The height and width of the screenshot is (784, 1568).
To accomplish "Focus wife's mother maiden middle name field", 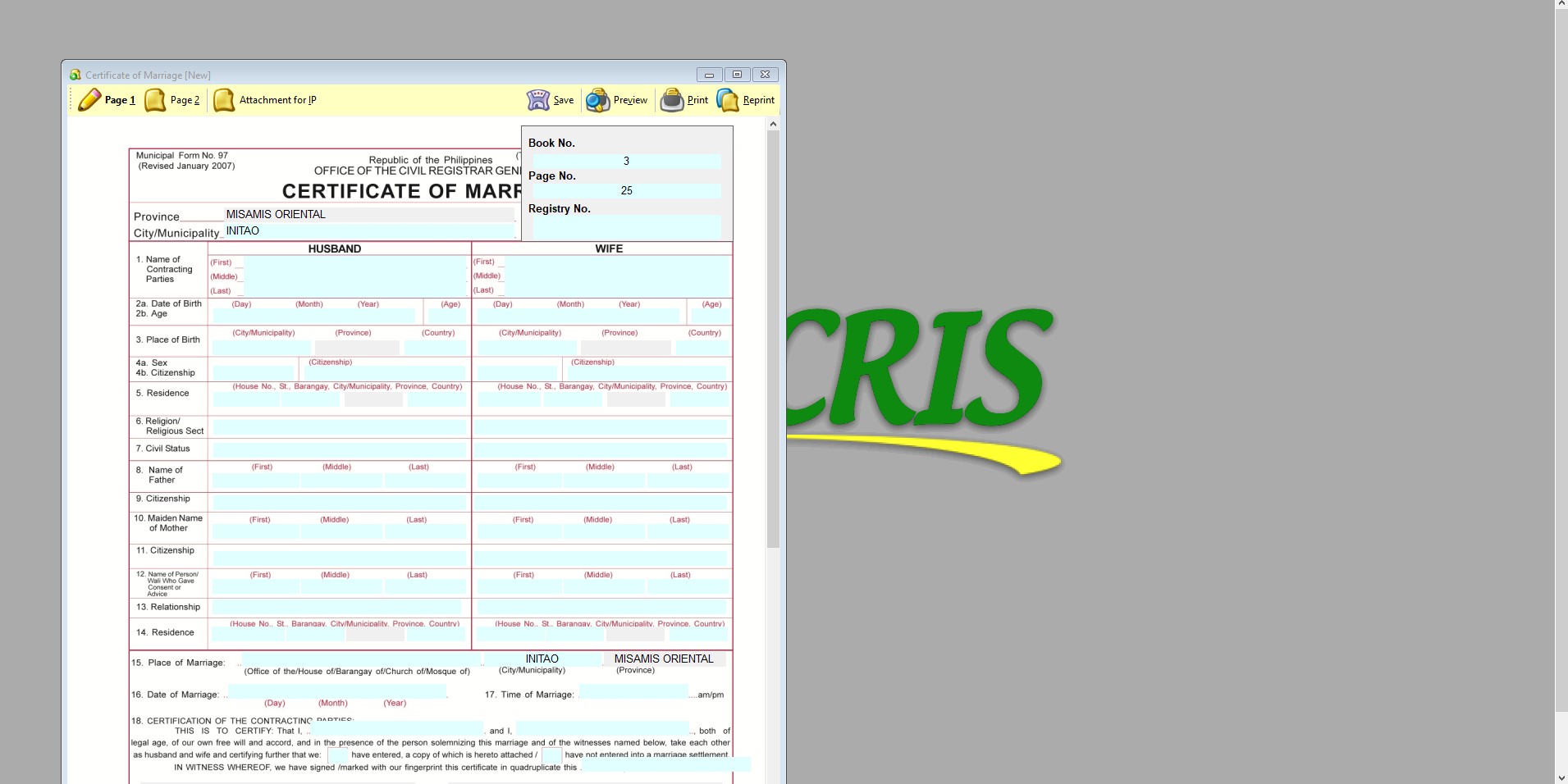I will point(604,532).
